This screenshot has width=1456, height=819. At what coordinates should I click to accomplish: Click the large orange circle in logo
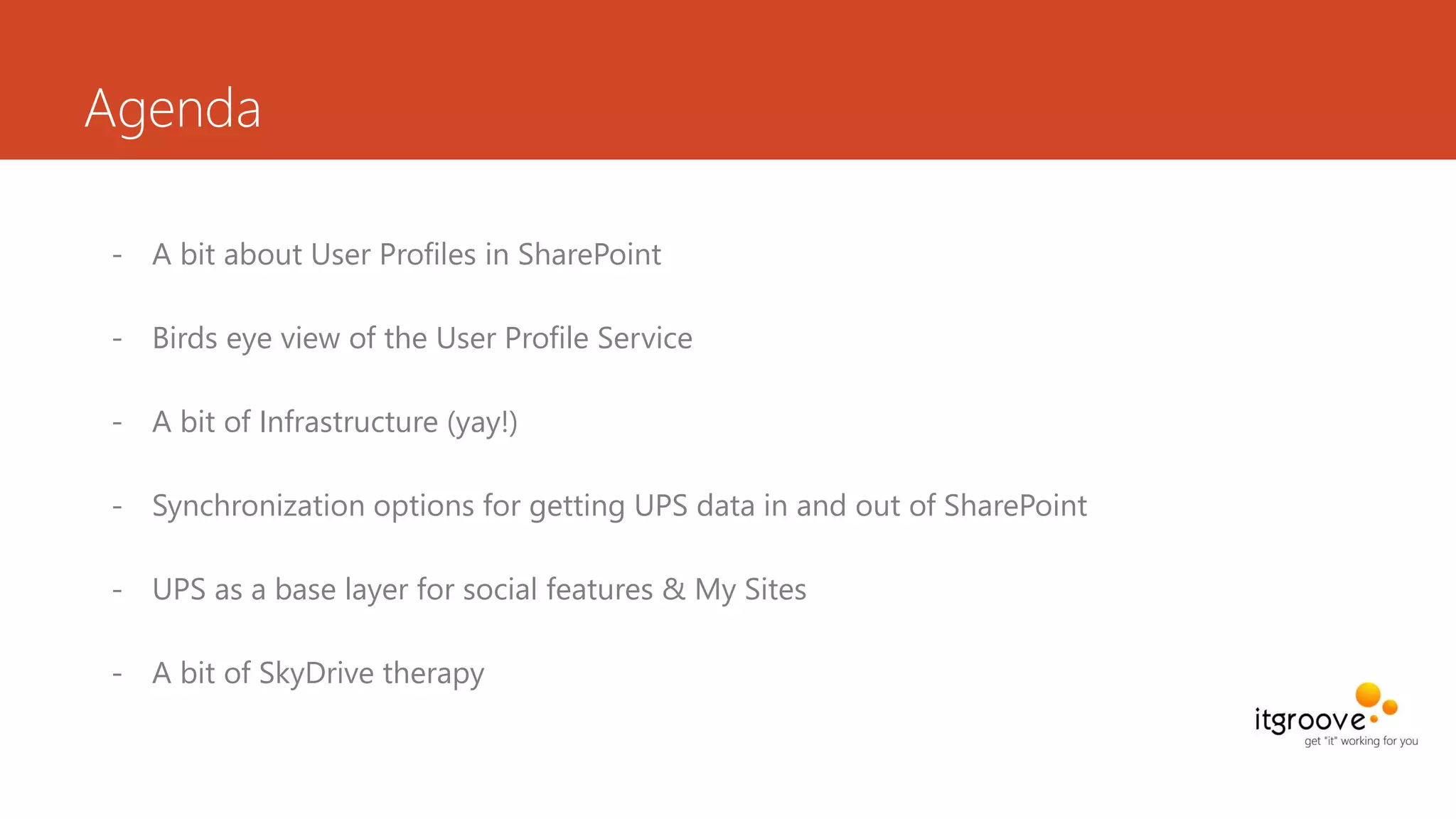[1368, 695]
